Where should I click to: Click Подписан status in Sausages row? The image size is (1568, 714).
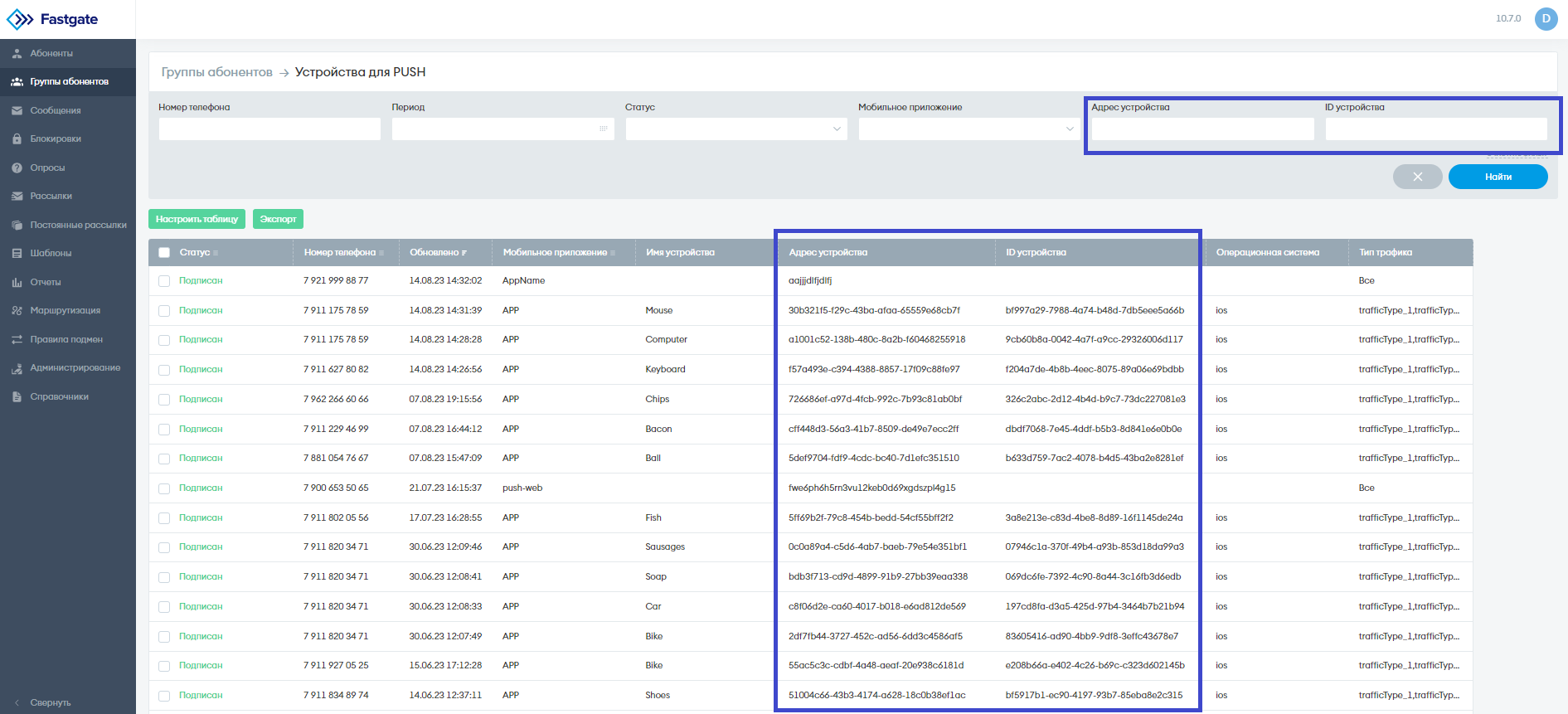201,547
